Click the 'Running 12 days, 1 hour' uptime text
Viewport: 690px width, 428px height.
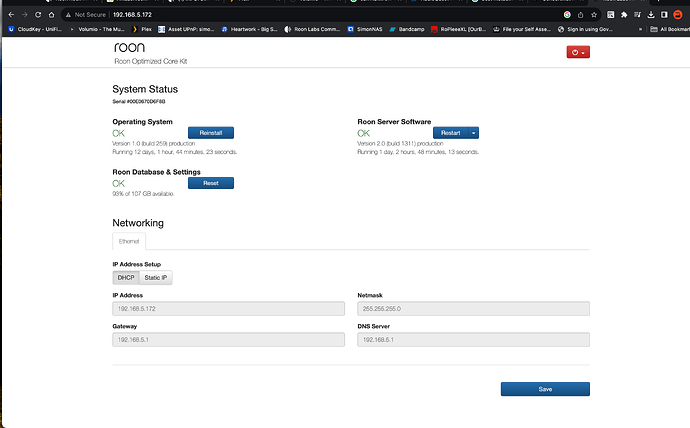[175, 152]
